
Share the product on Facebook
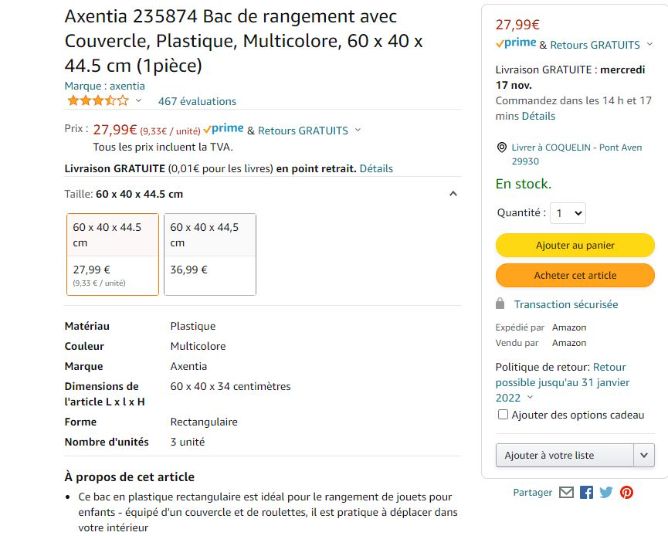(586, 493)
